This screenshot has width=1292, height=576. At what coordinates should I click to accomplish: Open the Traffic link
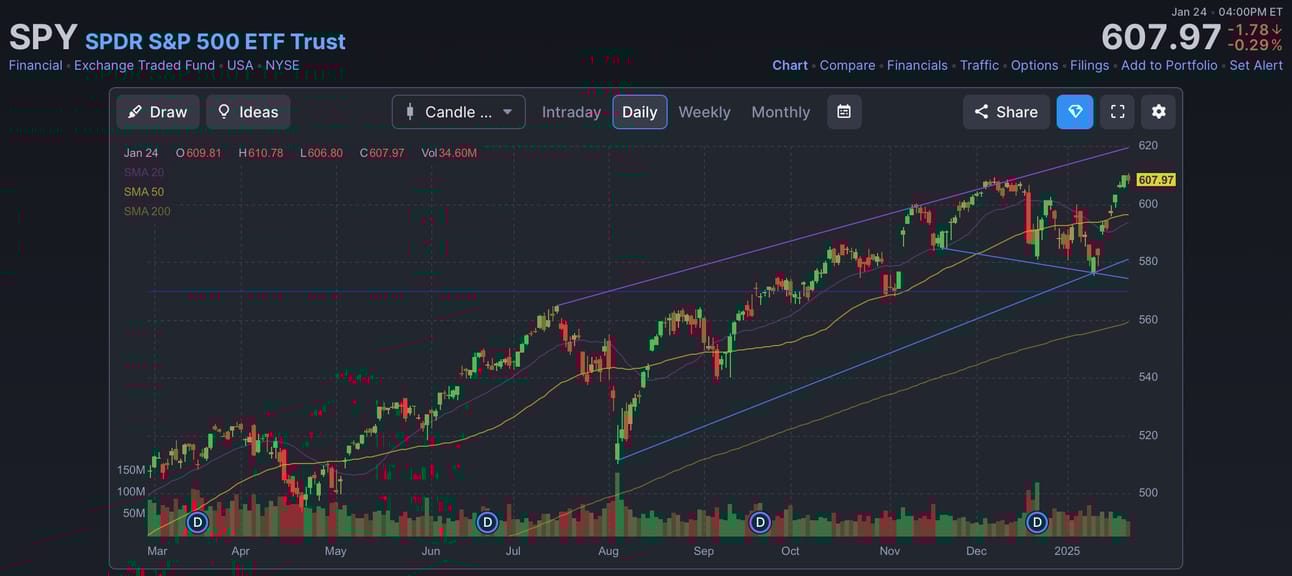tap(979, 65)
